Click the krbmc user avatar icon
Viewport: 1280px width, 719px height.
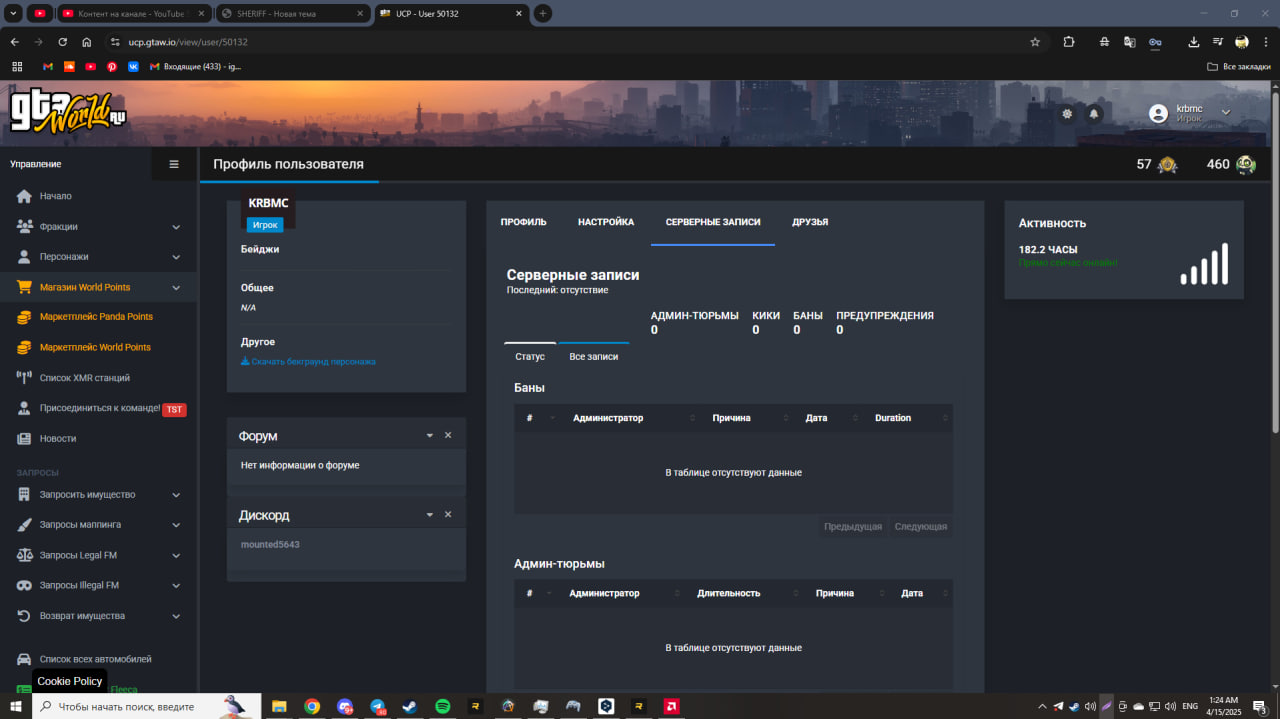1158,113
